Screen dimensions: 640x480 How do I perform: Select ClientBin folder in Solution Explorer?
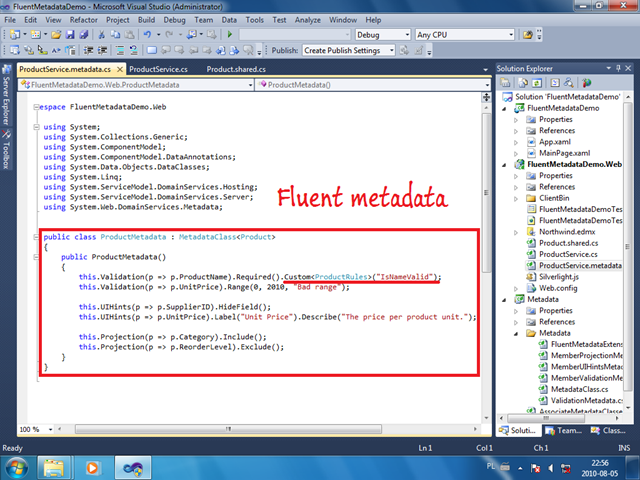(x=554, y=198)
